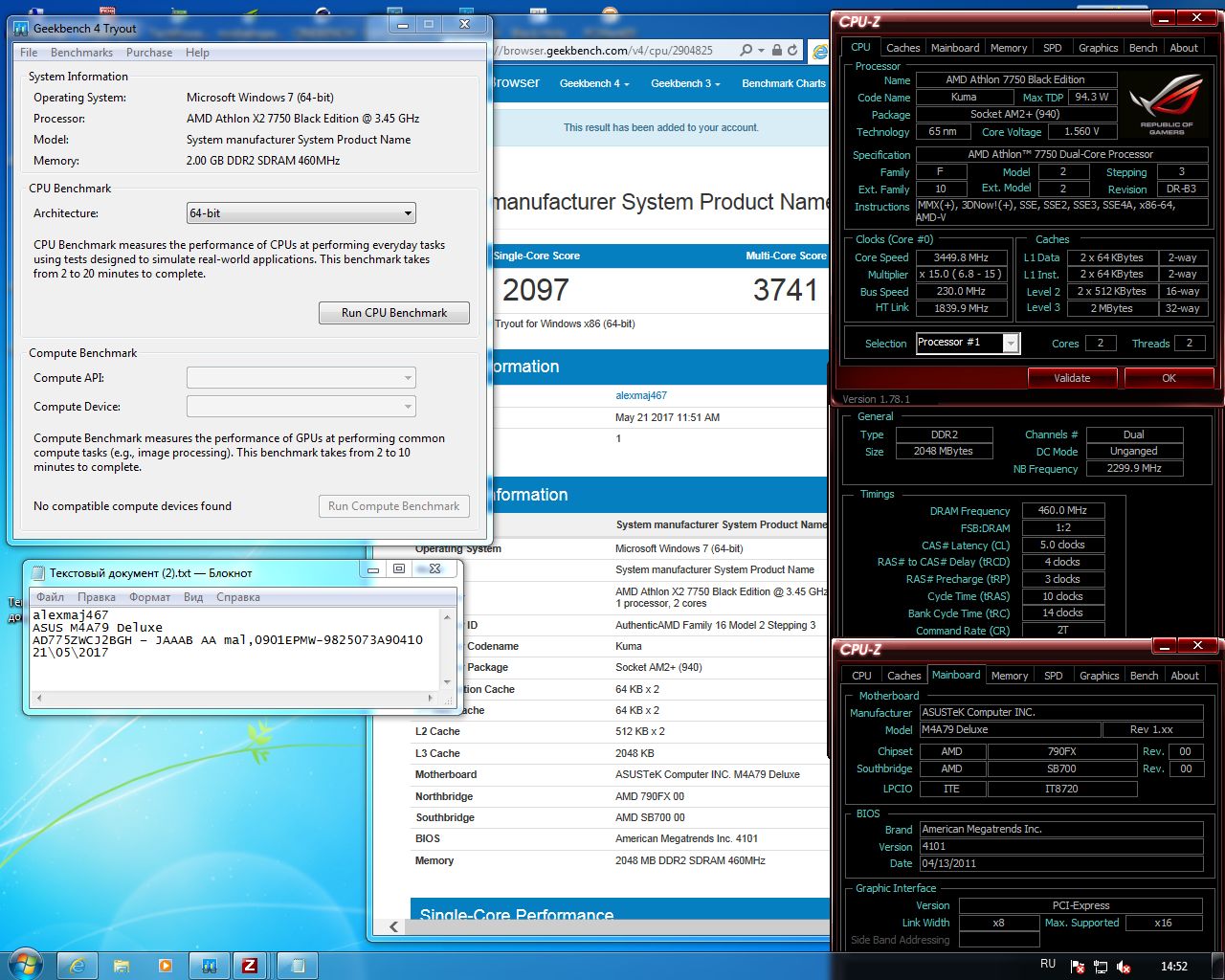
Task: Click inside the Notepad text area
Action: point(235,649)
